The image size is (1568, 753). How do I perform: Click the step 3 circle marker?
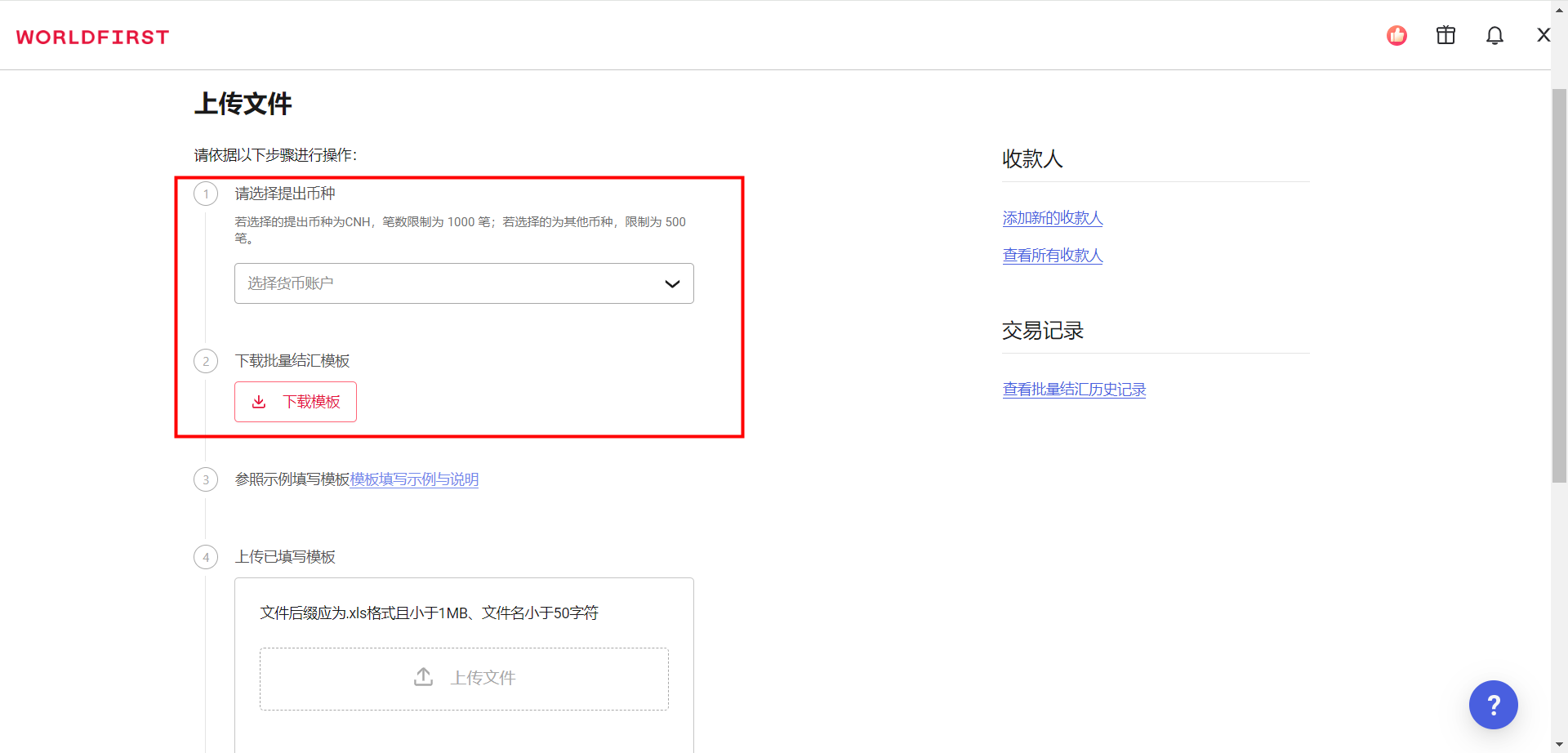206,479
